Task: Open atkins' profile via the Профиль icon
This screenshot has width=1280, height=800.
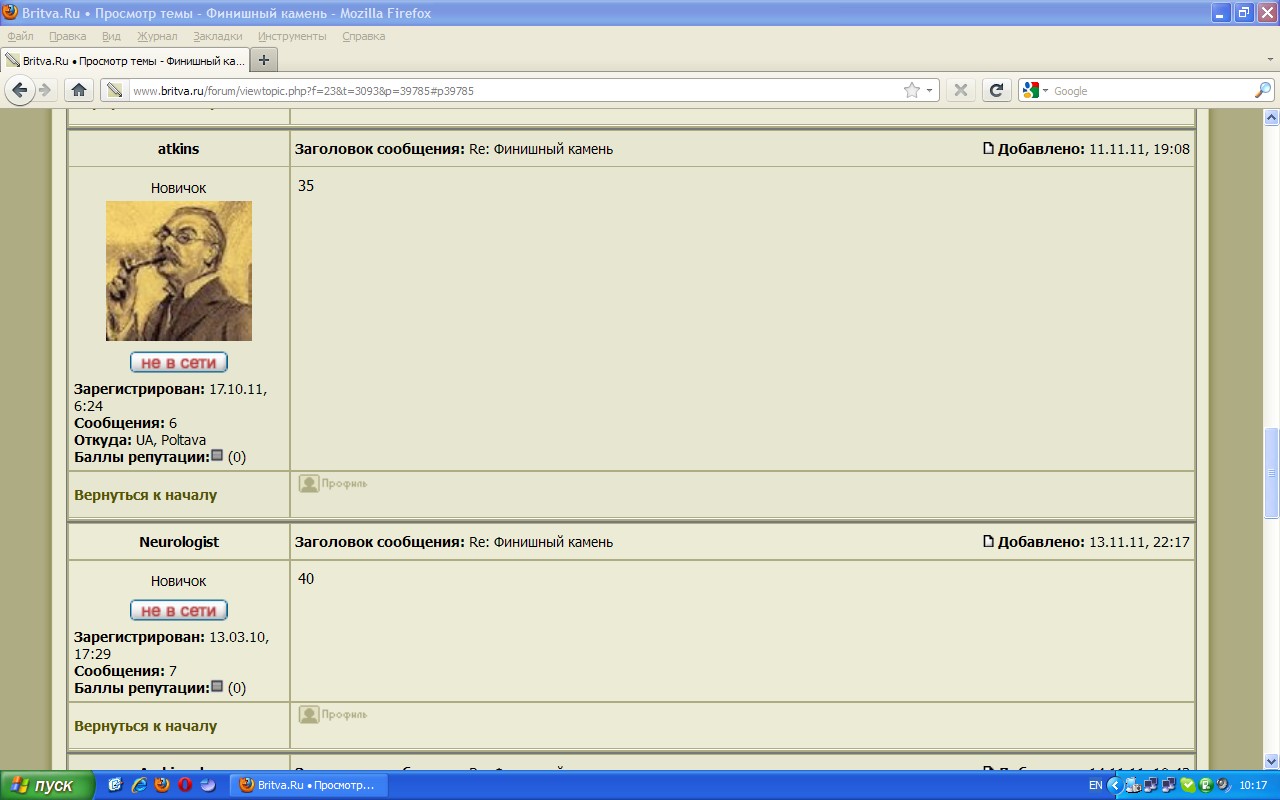Action: pyautogui.click(x=333, y=484)
